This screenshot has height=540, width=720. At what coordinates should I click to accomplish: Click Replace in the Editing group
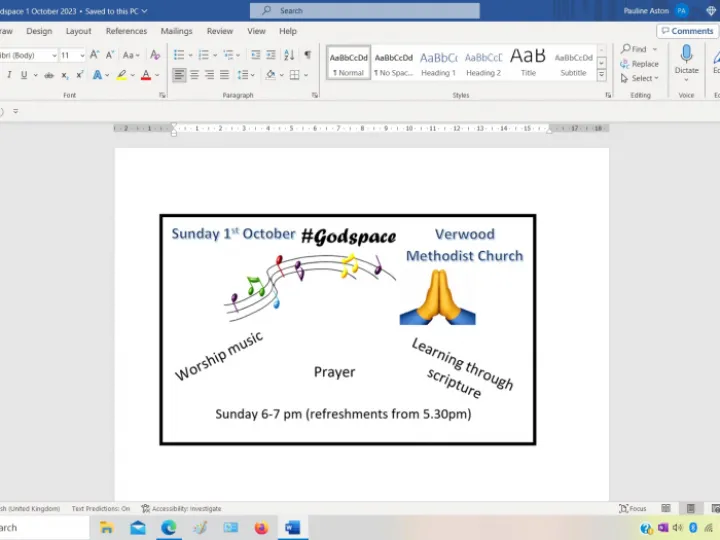click(640, 63)
